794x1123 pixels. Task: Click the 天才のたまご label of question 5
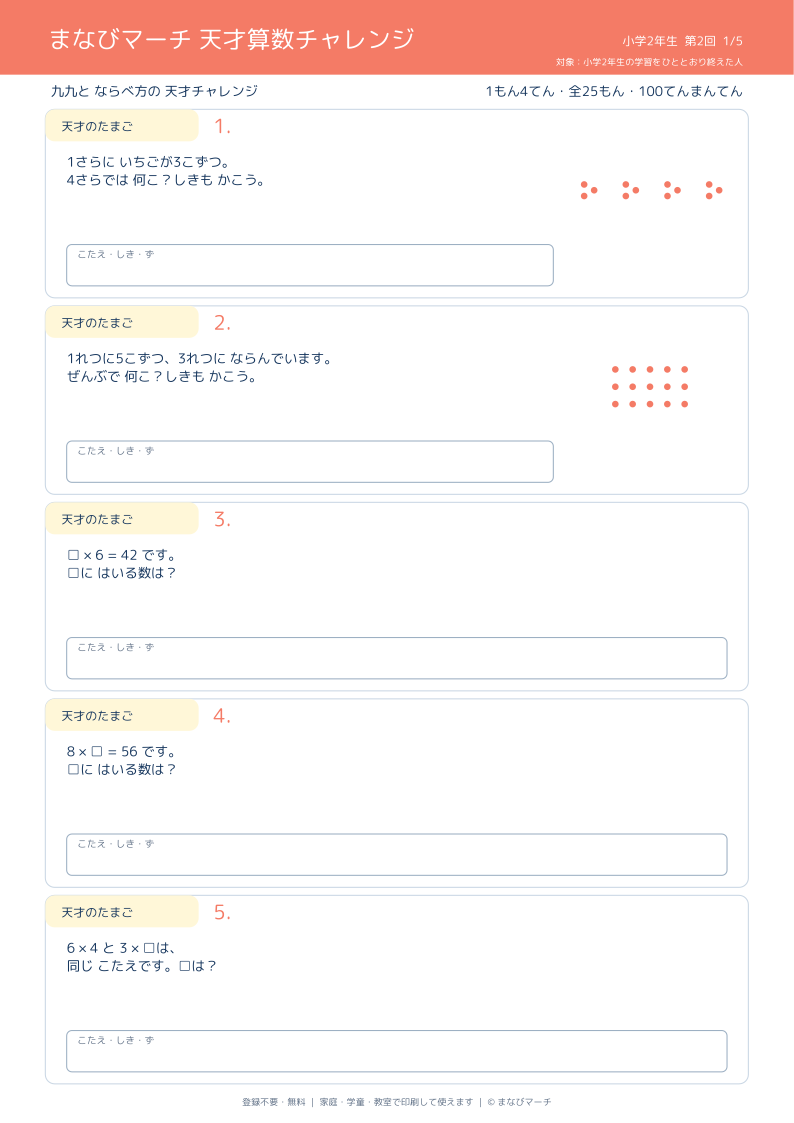coord(97,912)
